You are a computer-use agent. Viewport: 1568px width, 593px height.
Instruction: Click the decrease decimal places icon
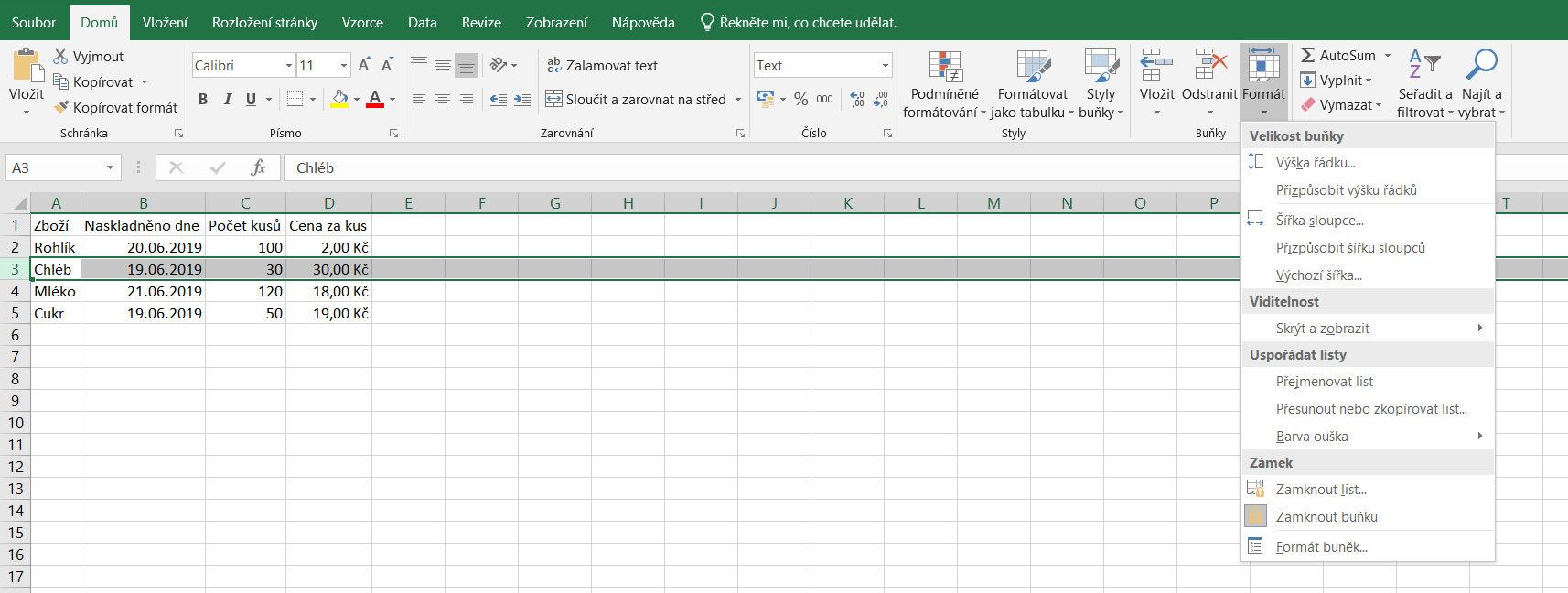tap(881, 99)
